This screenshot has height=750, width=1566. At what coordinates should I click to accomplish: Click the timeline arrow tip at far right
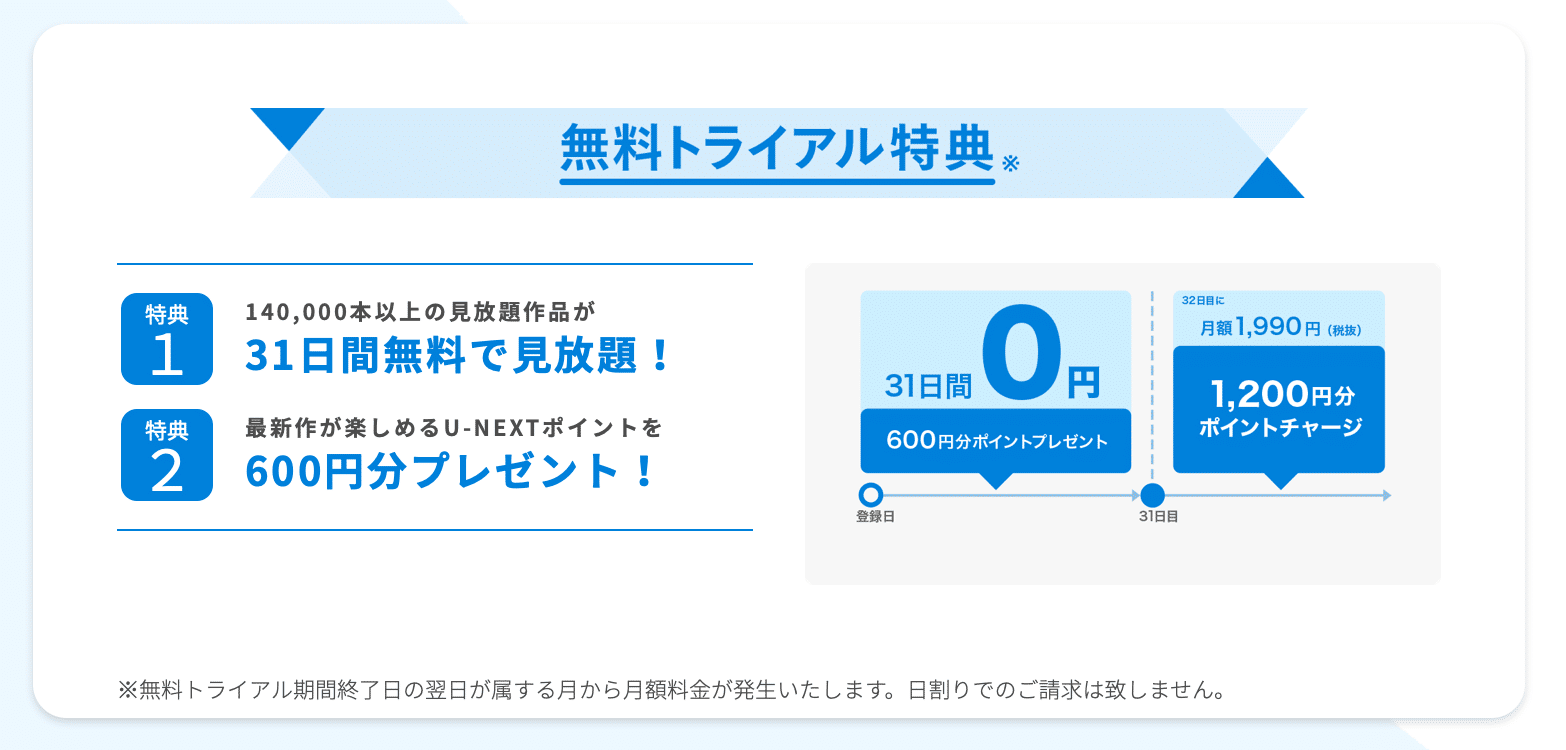tap(1386, 495)
